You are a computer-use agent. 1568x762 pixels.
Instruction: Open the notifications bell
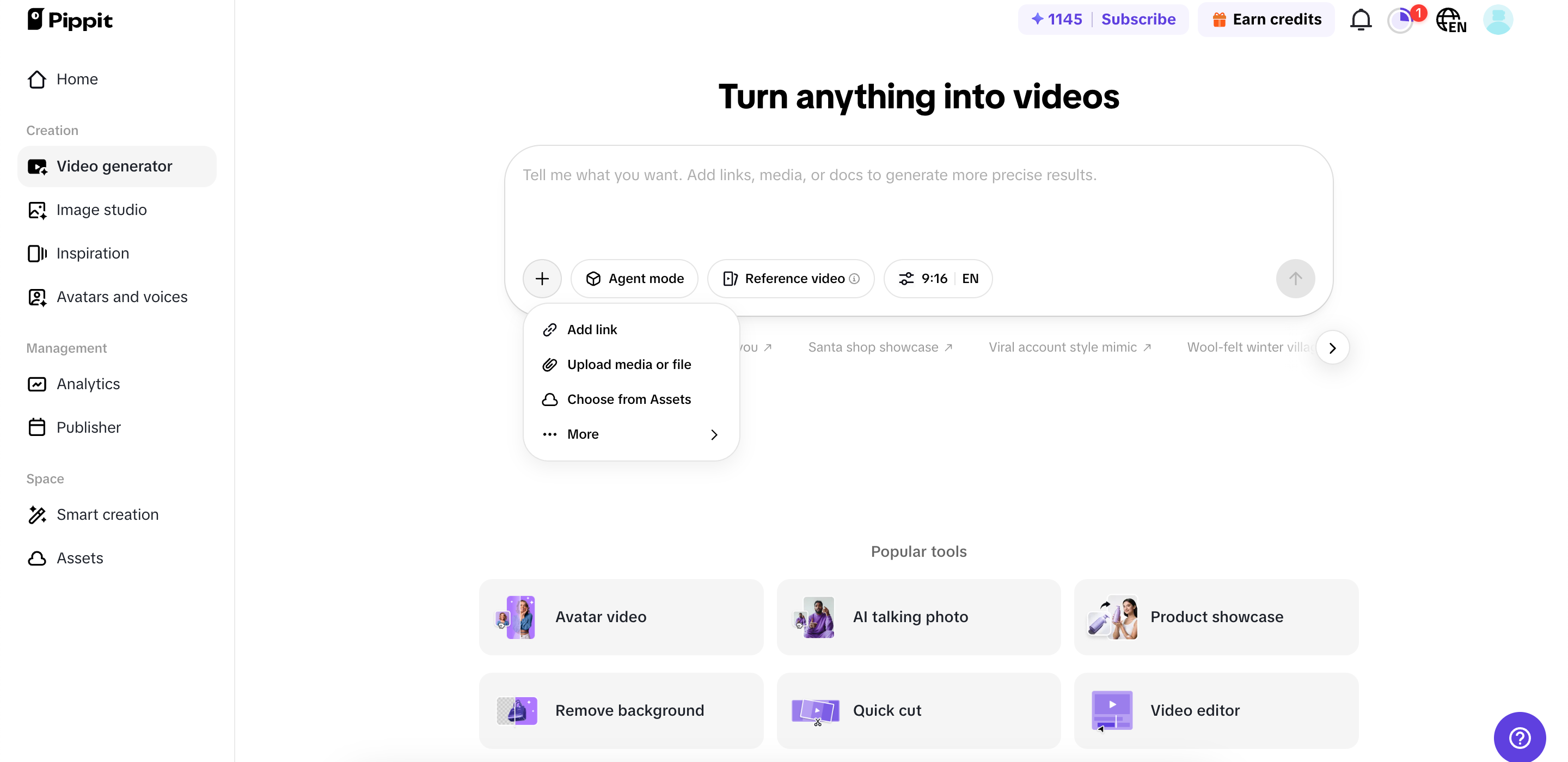[1361, 19]
